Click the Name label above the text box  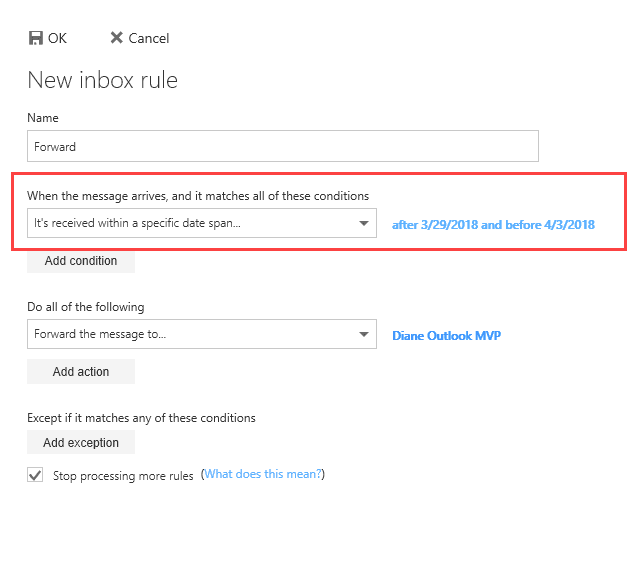click(x=43, y=118)
